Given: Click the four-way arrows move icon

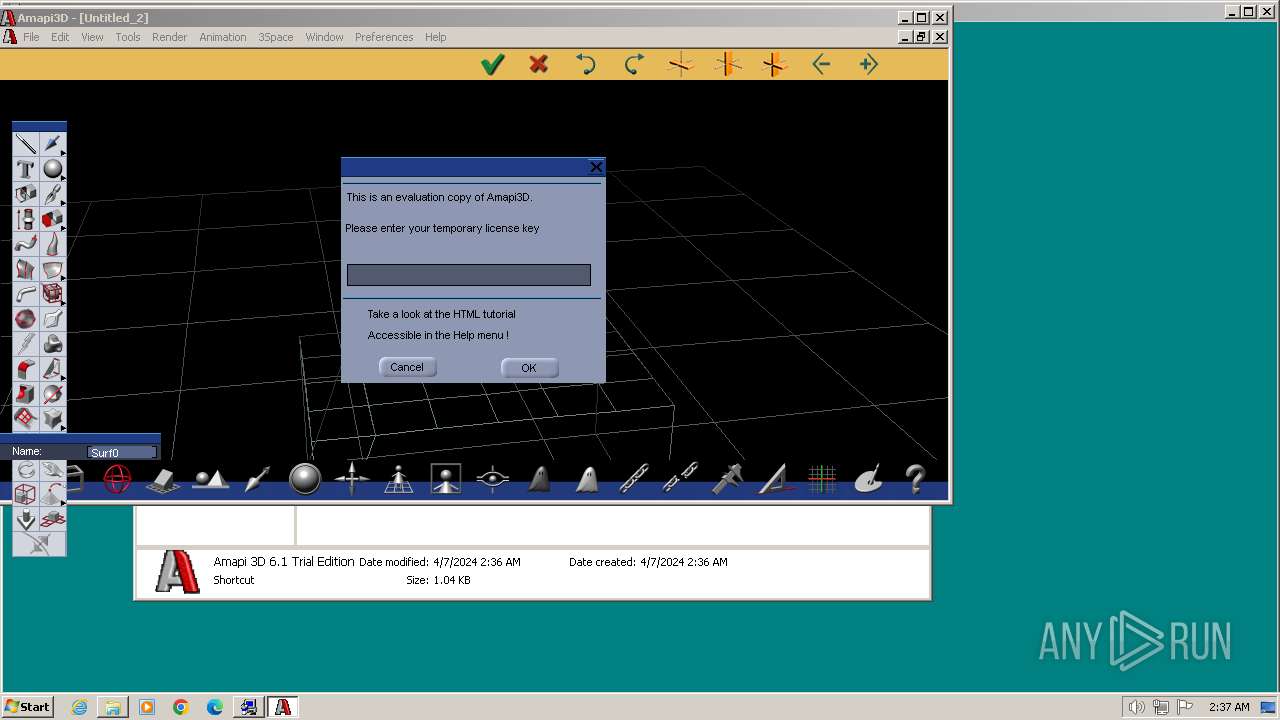Looking at the screenshot, I should click(x=352, y=479).
